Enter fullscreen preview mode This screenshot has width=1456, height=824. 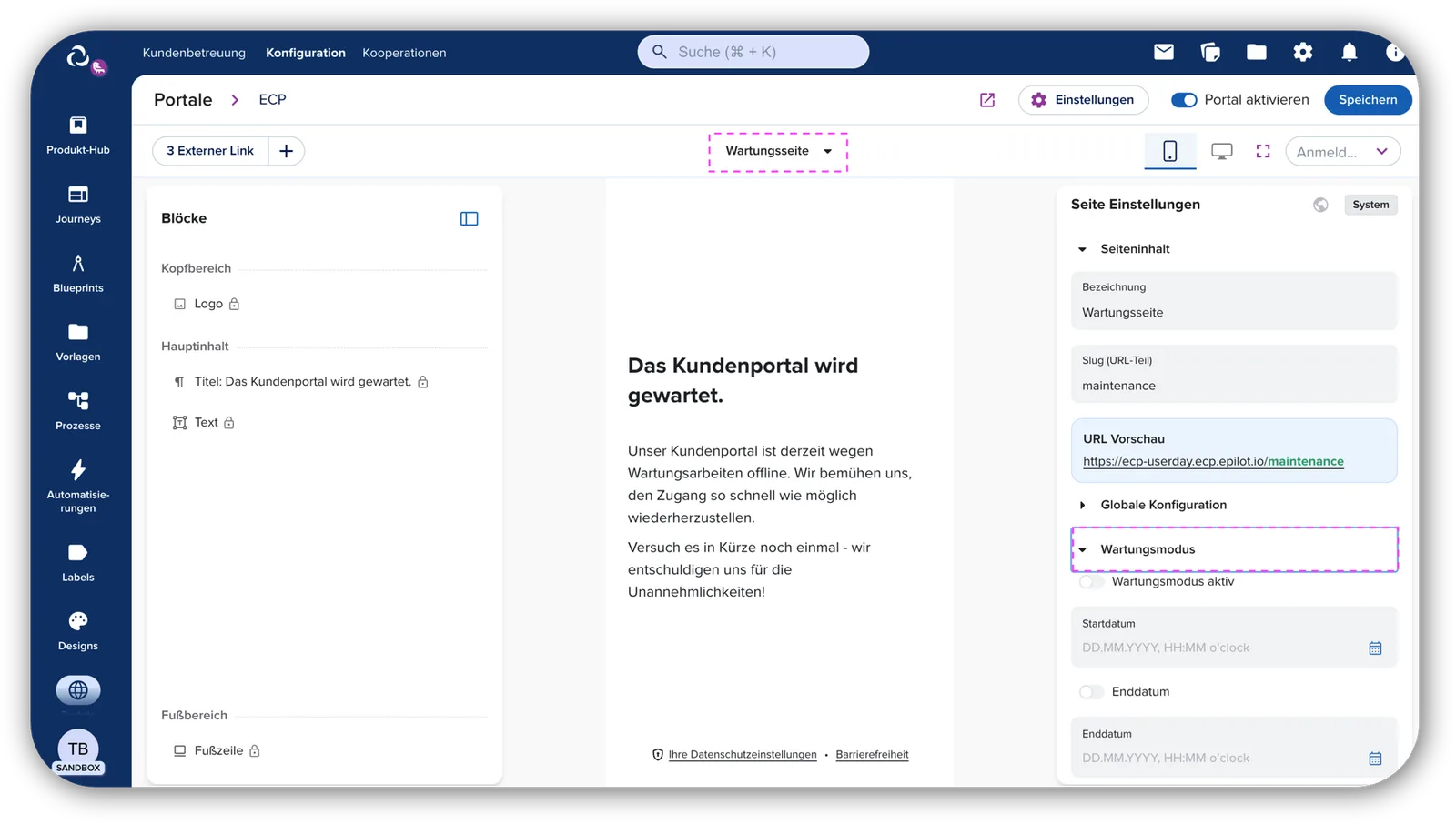coord(1263,151)
